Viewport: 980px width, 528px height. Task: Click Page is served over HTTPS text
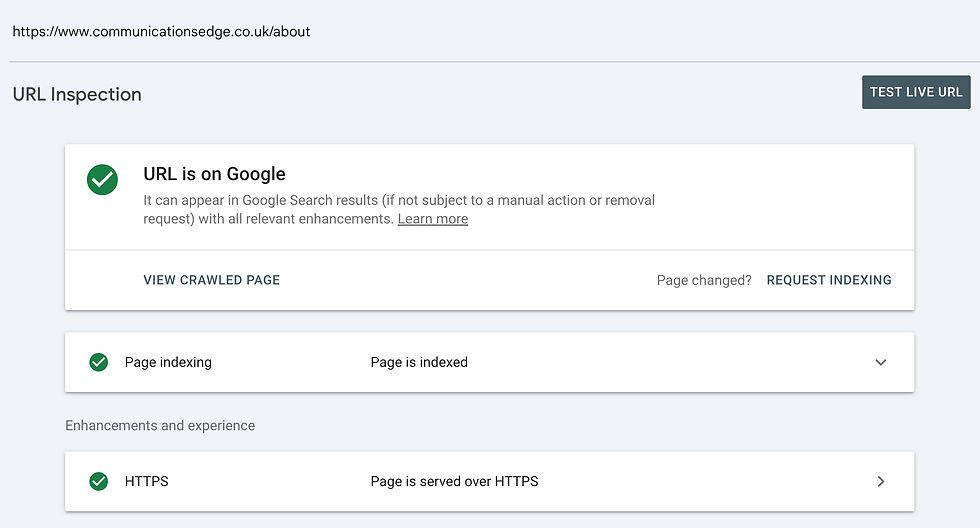tap(454, 481)
